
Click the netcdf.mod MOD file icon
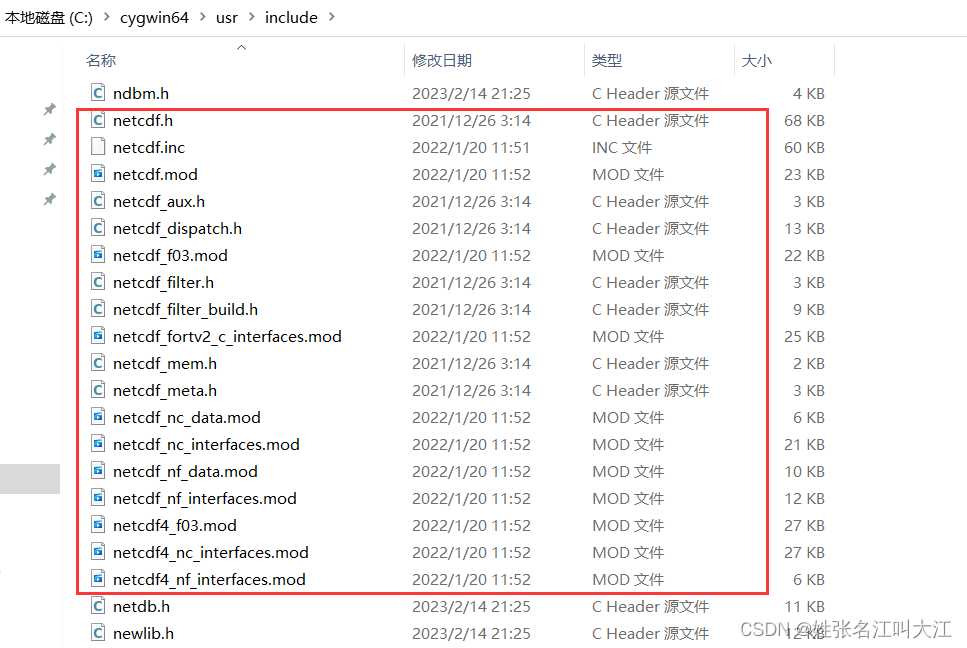(x=97, y=174)
